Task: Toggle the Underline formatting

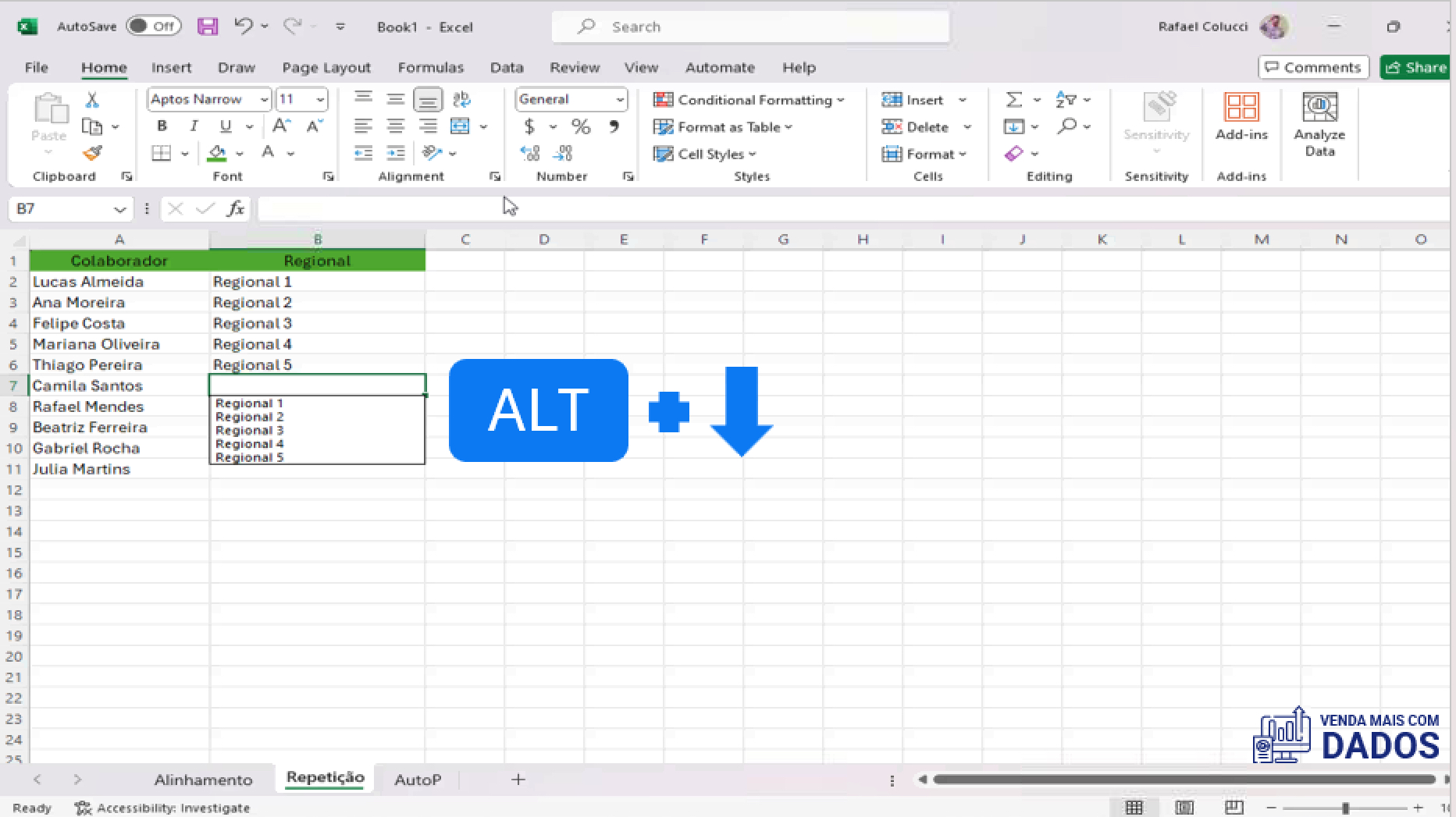Action: pyautogui.click(x=225, y=126)
